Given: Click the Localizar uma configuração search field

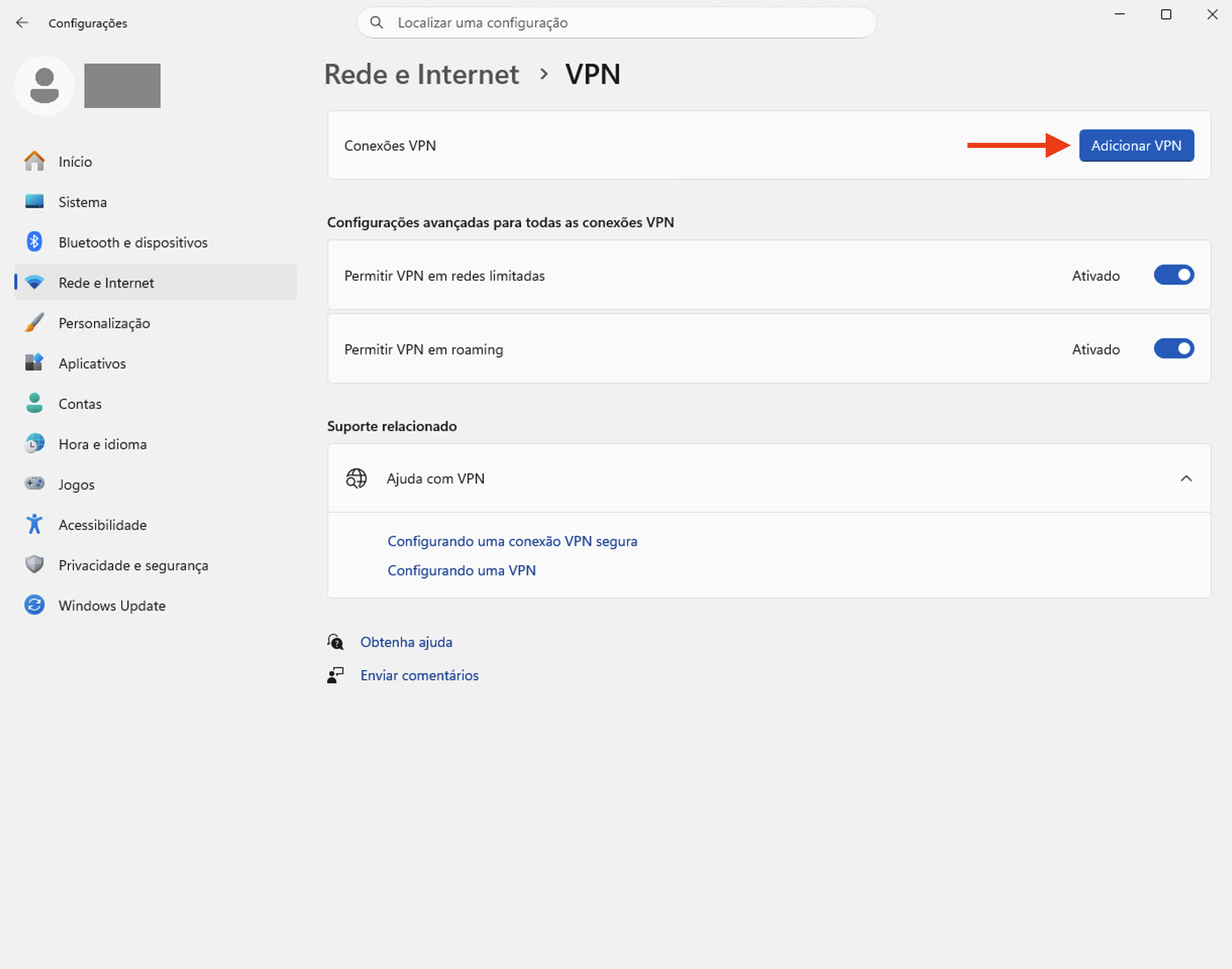Looking at the screenshot, I should [x=617, y=23].
